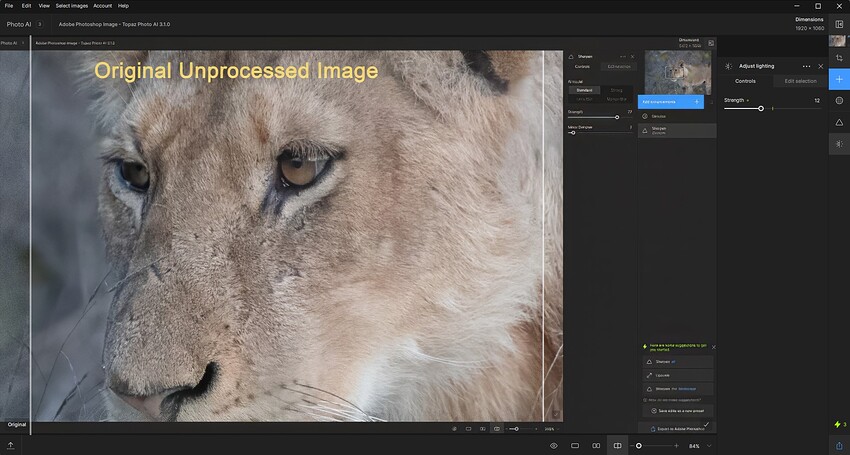850x455 pixels.
Task: Switch to inner Sharpen Controls tab
Action: (x=583, y=67)
